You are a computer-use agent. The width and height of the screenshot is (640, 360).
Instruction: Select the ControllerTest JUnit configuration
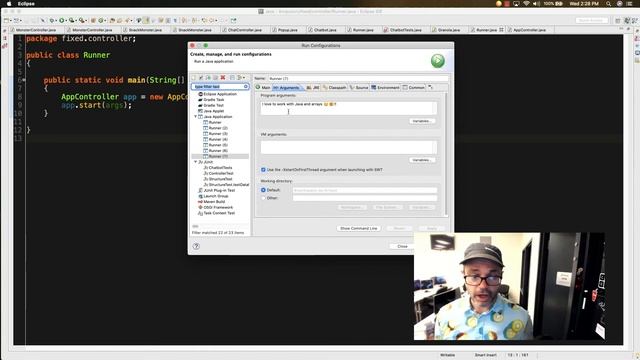(x=218, y=173)
